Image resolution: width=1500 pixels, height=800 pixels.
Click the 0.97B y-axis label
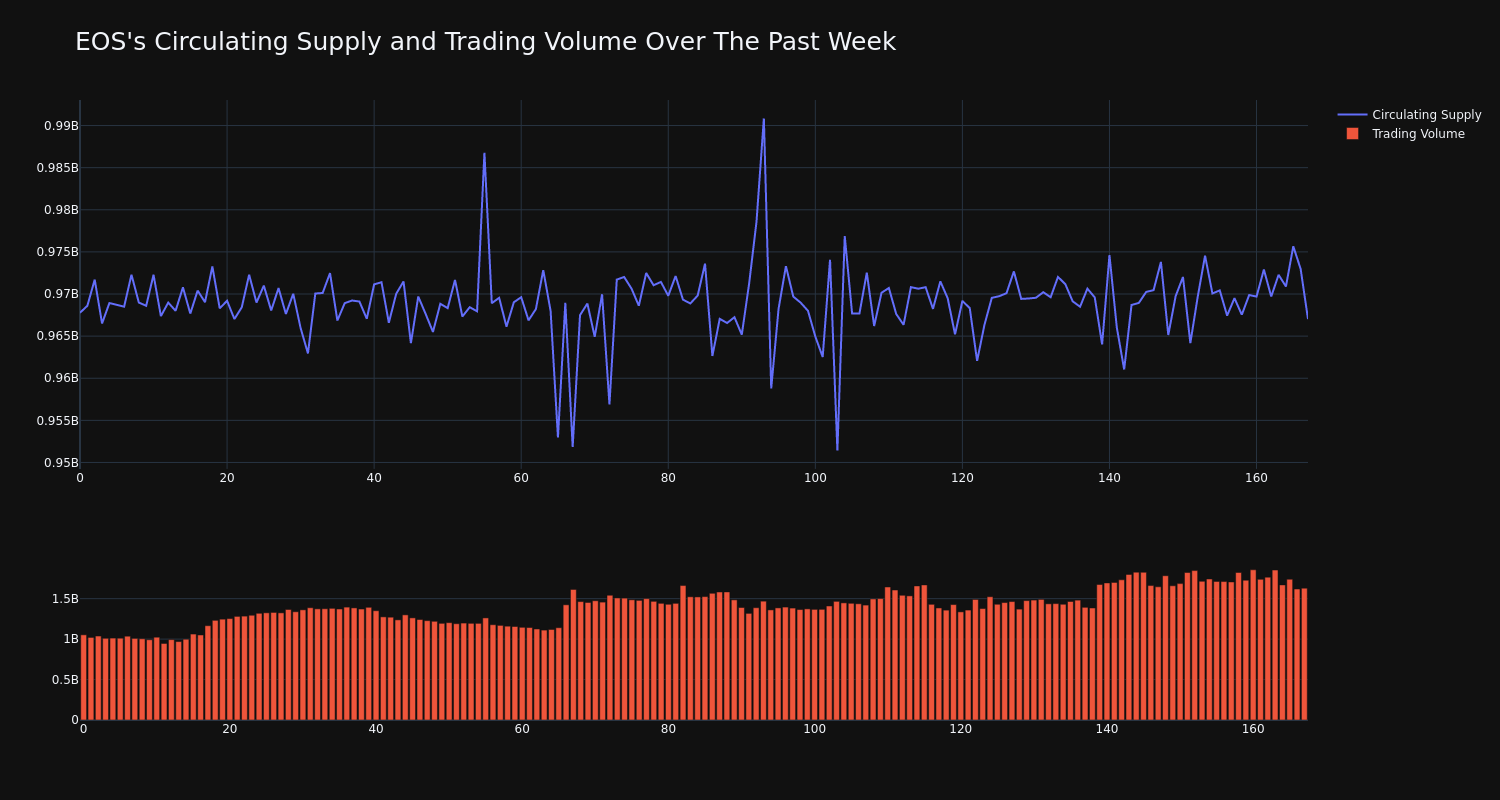(60, 294)
